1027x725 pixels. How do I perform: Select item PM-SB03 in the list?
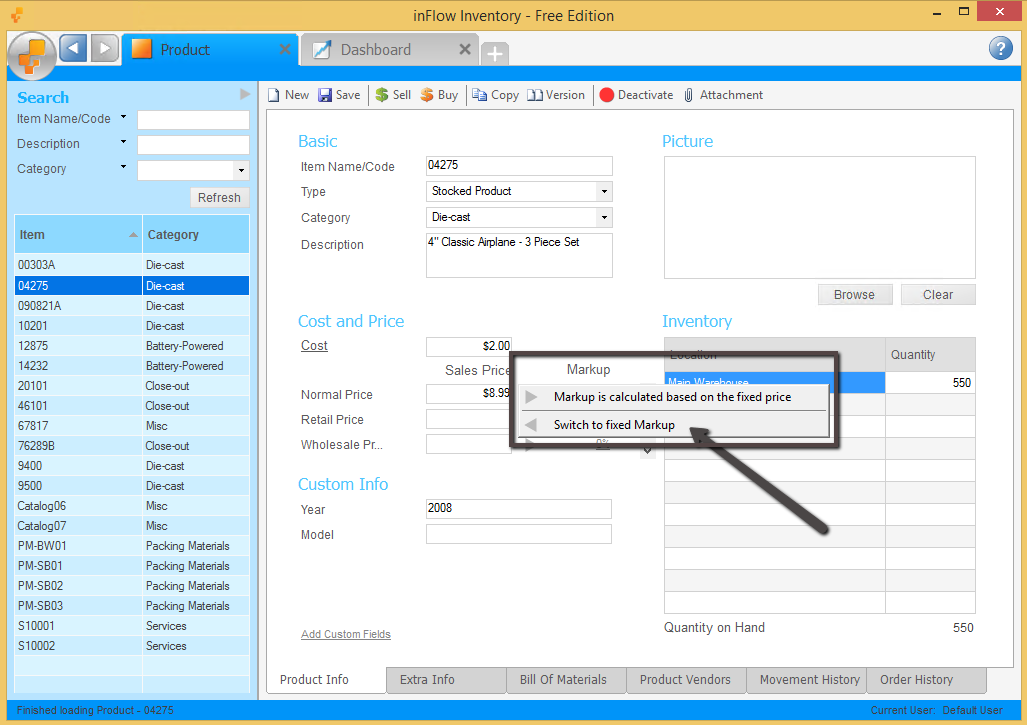pyautogui.click(x=132, y=606)
